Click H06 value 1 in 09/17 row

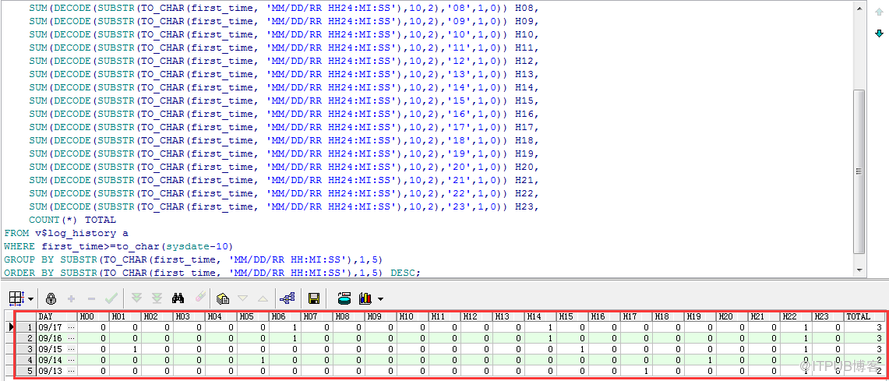pos(285,327)
